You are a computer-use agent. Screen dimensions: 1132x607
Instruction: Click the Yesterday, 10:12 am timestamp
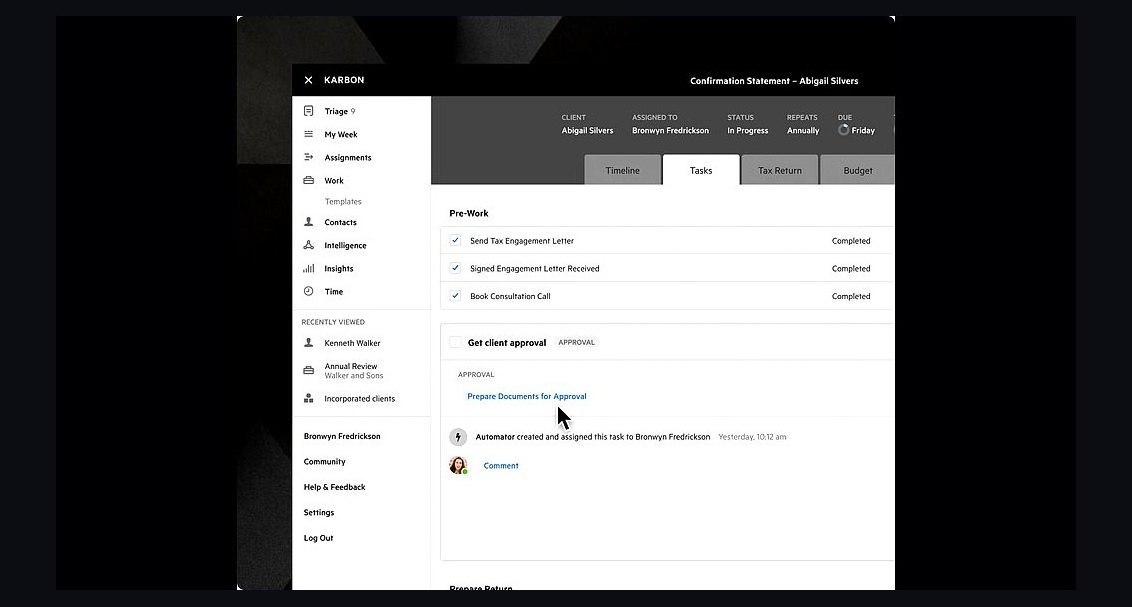point(752,437)
